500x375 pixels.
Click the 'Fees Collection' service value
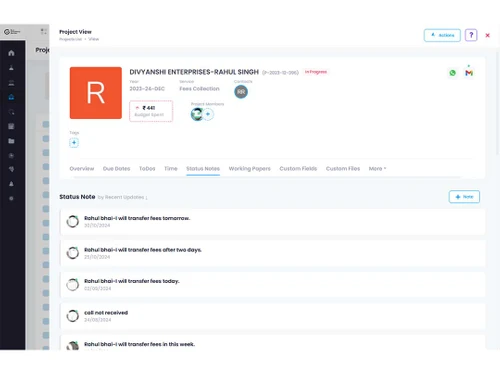(199, 89)
